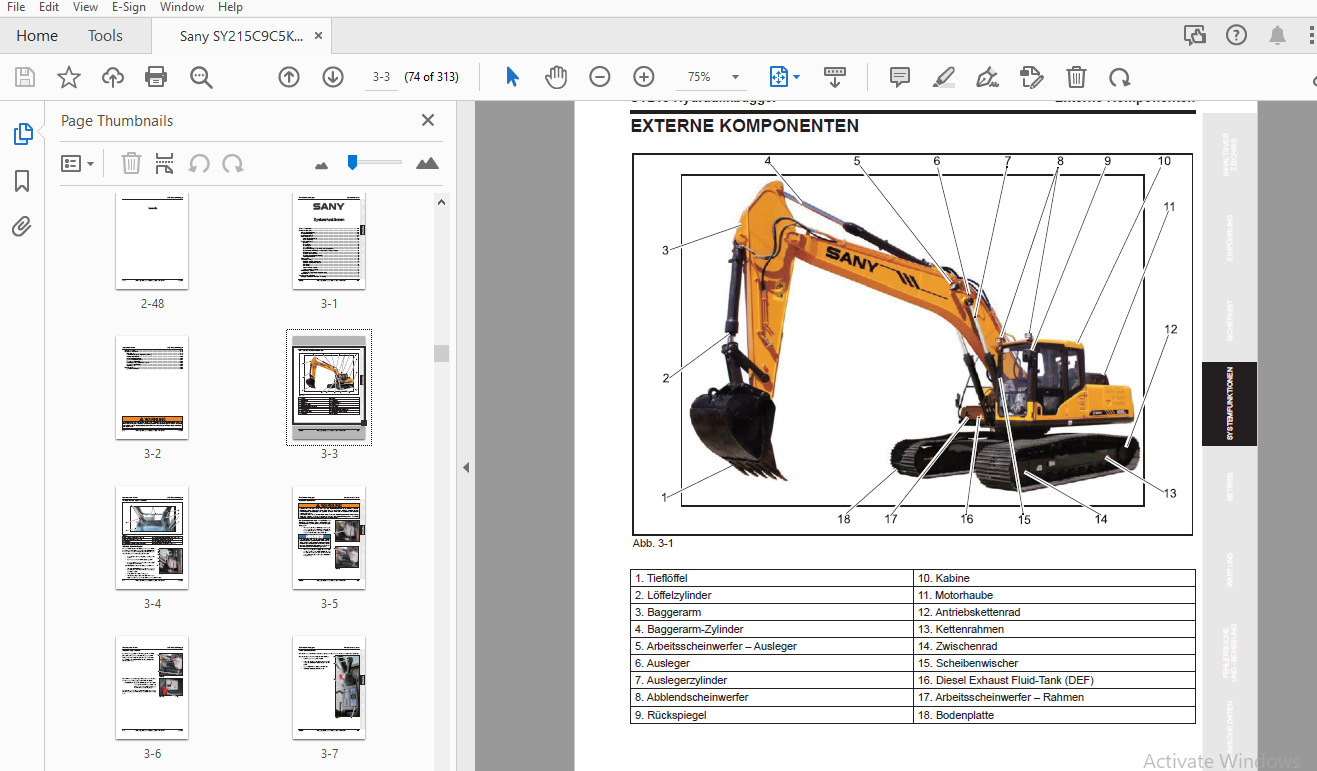Reduce thumbnail size with small mountain icon
1317x771 pixels.
click(321, 164)
